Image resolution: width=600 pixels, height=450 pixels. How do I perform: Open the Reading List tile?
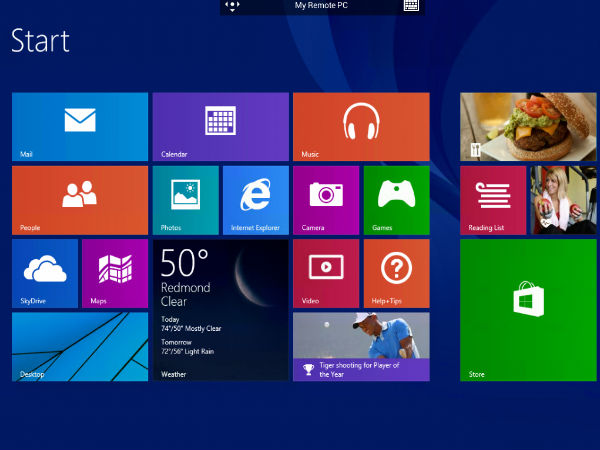[493, 200]
